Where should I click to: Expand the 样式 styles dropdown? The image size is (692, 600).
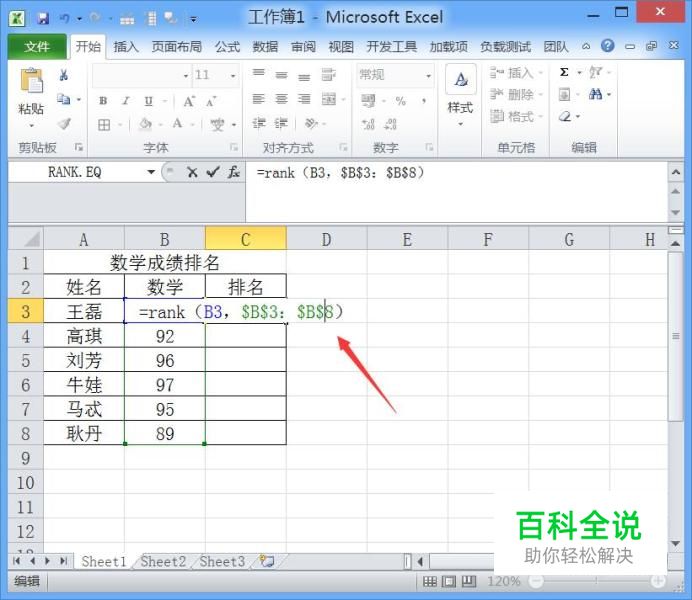460,124
